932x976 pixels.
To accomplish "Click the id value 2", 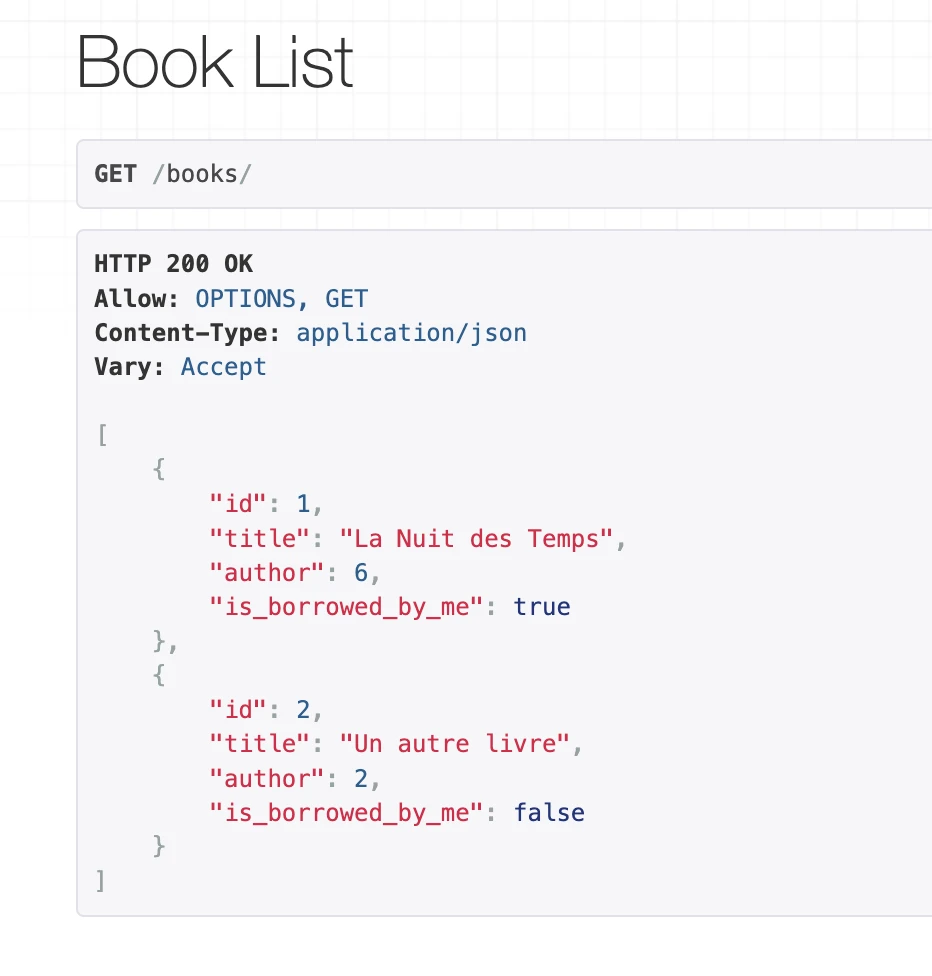I will coord(304,709).
